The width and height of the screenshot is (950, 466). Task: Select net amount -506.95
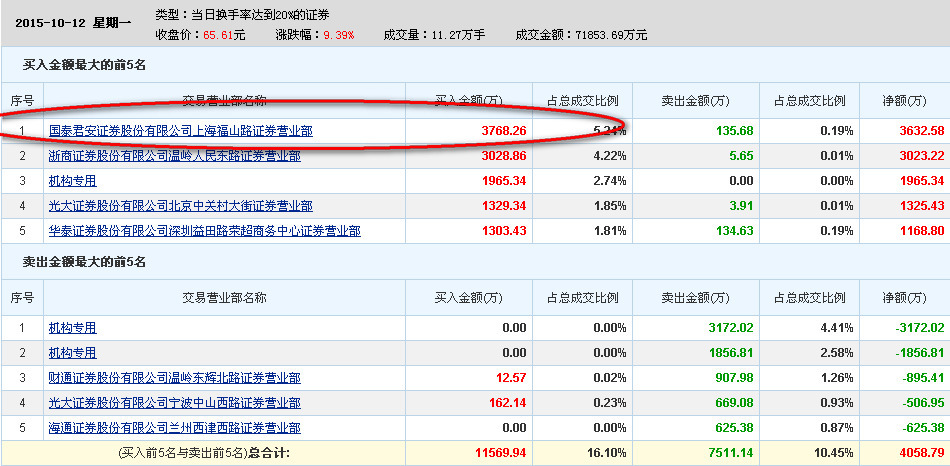923,403
